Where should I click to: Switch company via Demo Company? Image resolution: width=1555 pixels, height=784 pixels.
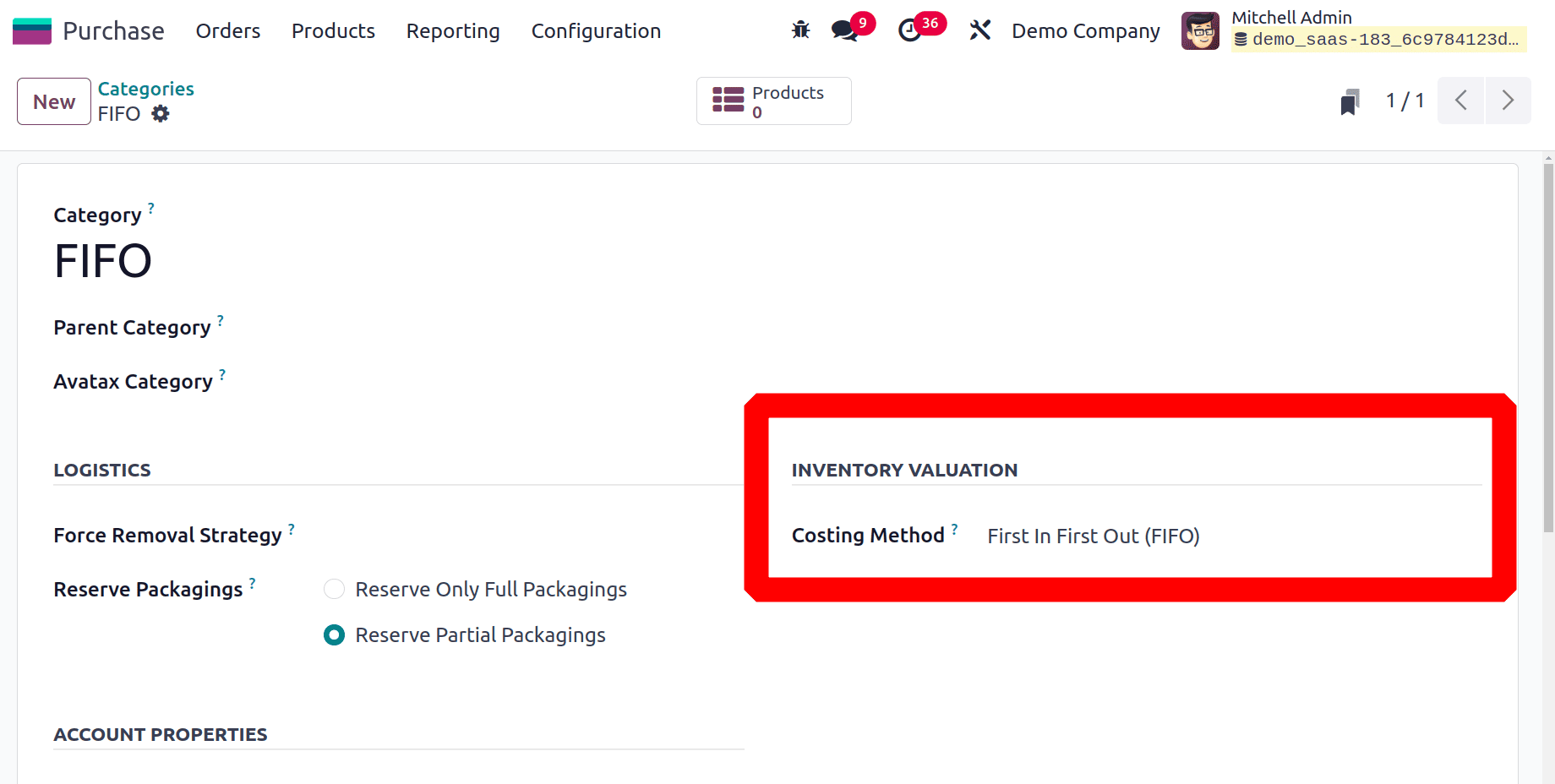(1086, 30)
